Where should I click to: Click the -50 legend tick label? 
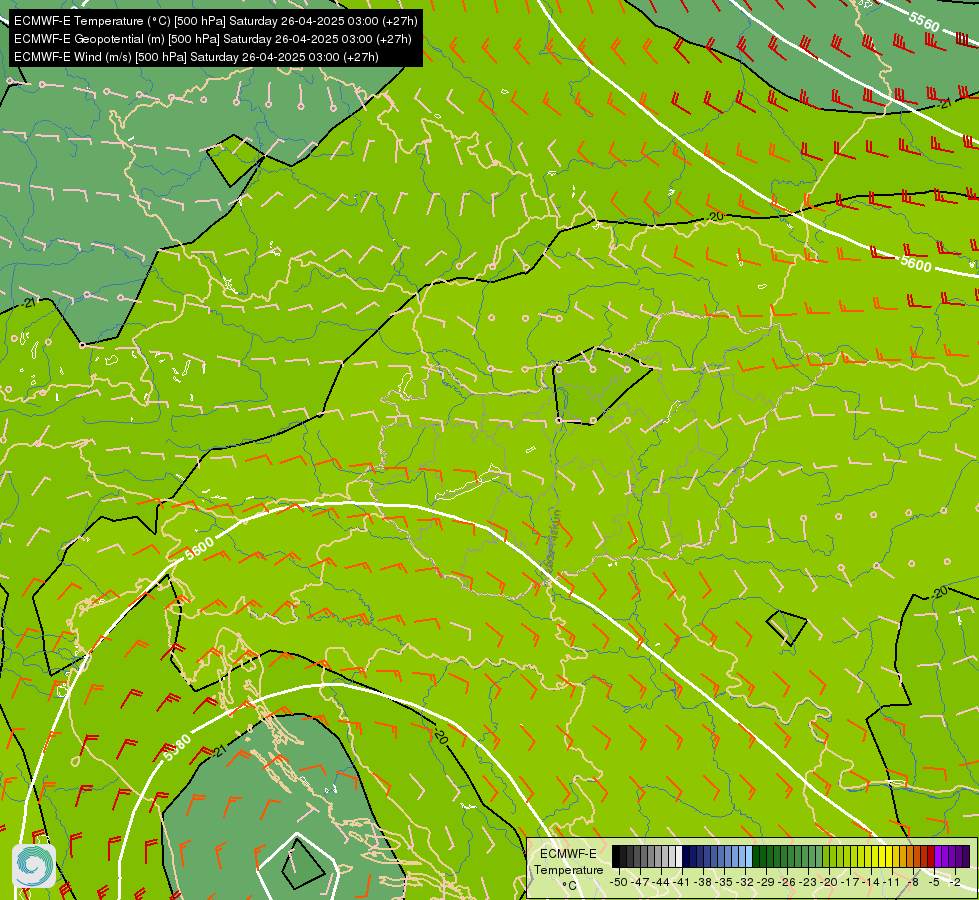619,882
